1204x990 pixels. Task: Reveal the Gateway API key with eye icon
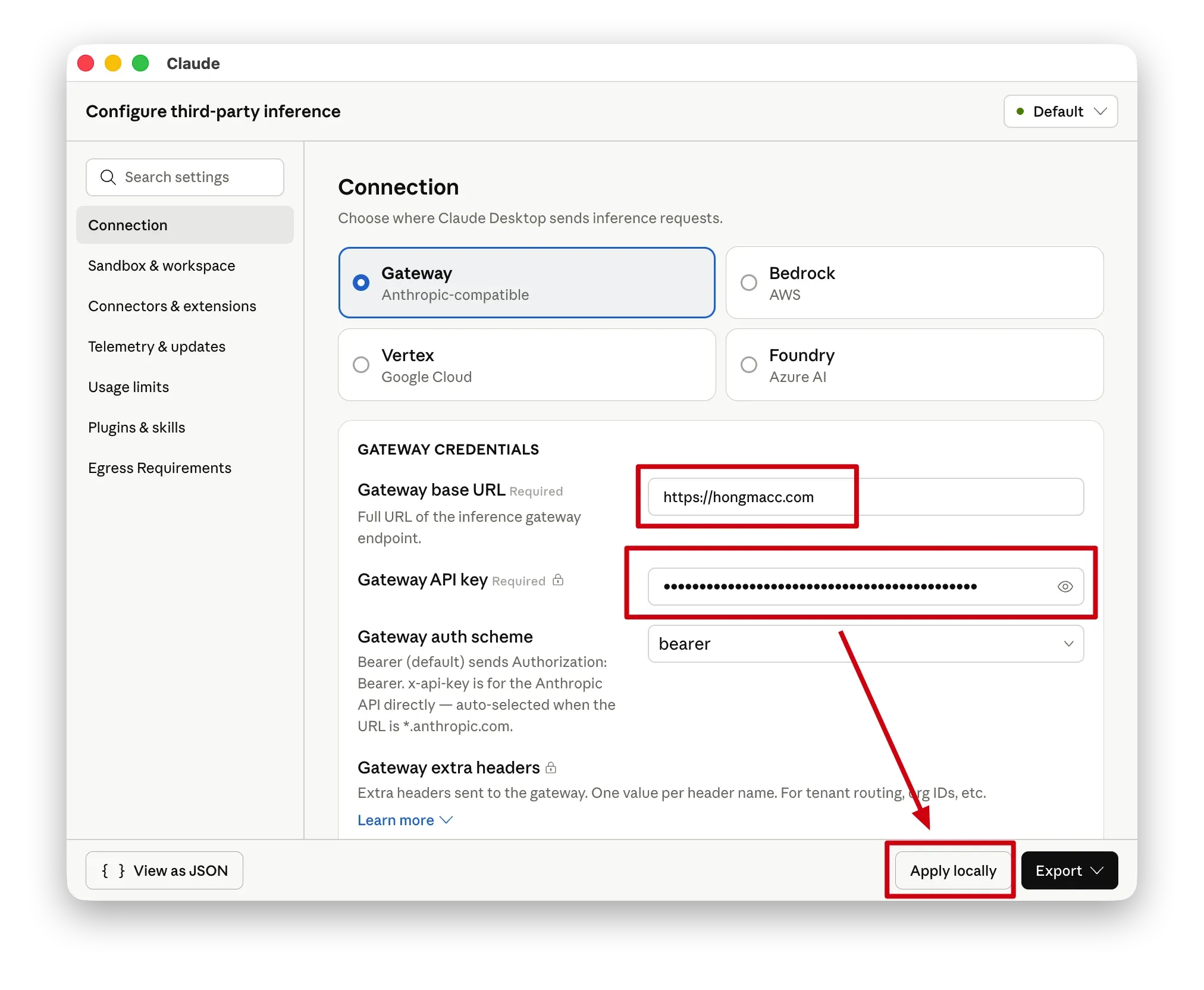click(1065, 587)
